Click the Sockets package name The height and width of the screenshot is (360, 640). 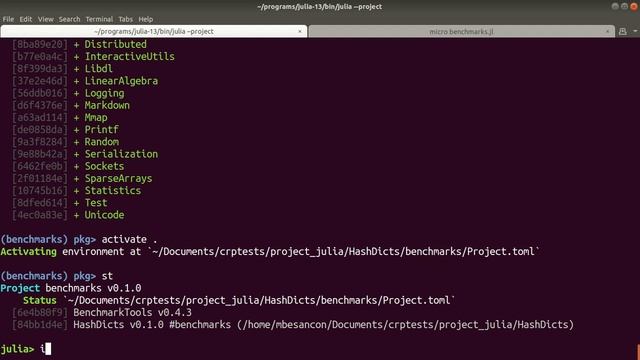click(x=104, y=166)
